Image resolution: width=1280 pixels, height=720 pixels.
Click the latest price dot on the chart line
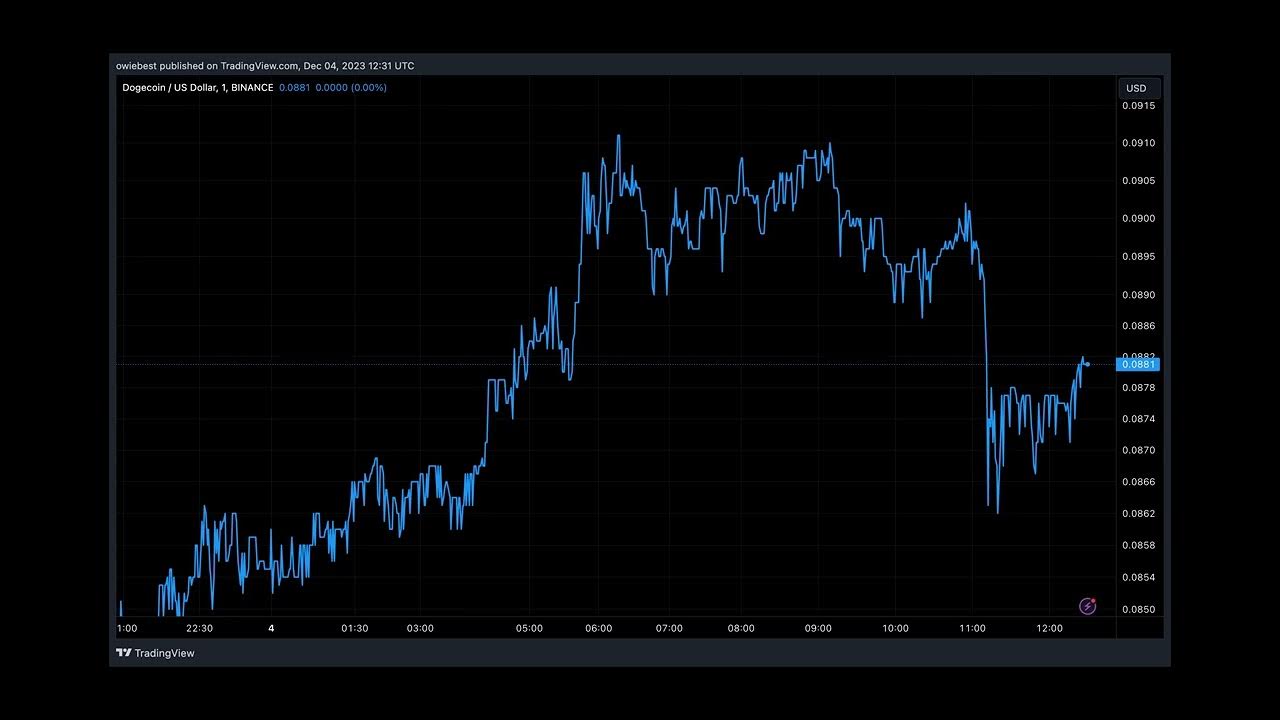click(x=1087, y=364)
